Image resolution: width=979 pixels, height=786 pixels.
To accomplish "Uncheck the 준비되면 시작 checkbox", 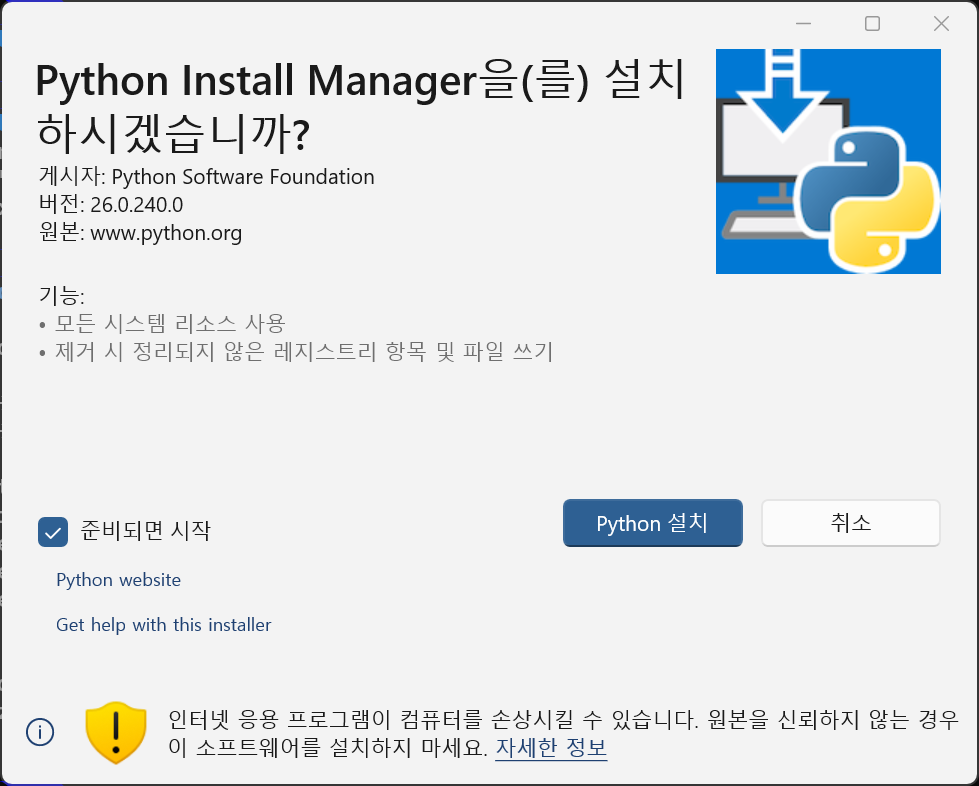I will [x=53, y=532].
